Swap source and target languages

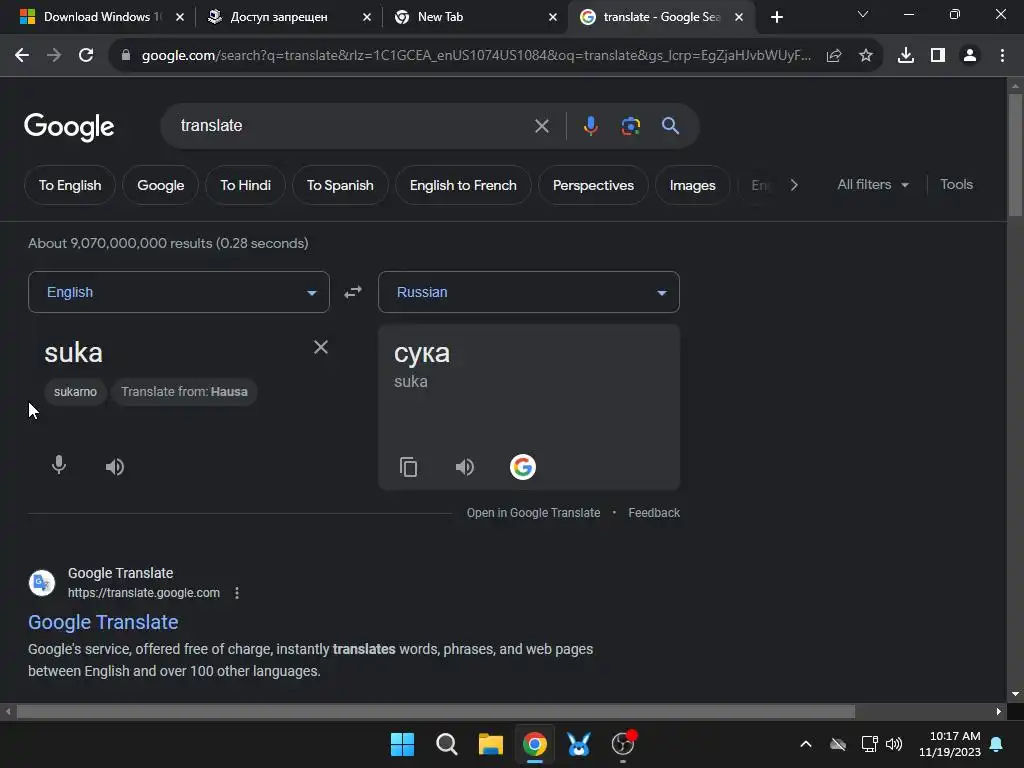(353, 292)
